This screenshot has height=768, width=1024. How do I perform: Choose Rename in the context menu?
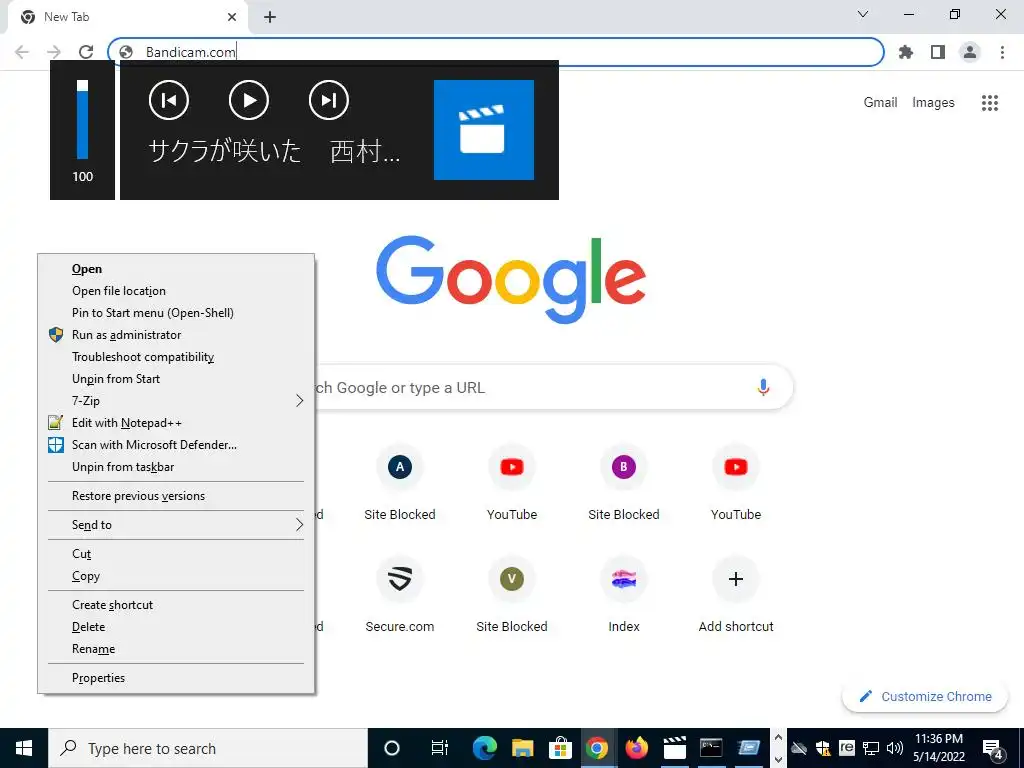(176, 649)
